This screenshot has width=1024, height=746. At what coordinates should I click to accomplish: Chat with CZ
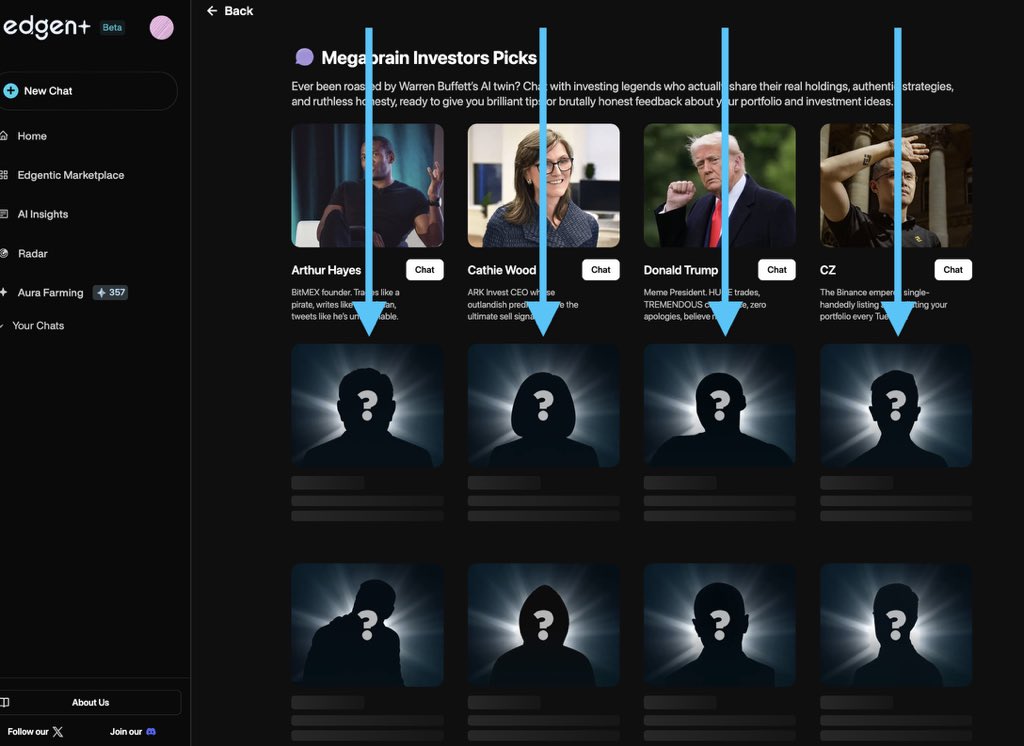(953, 270)
